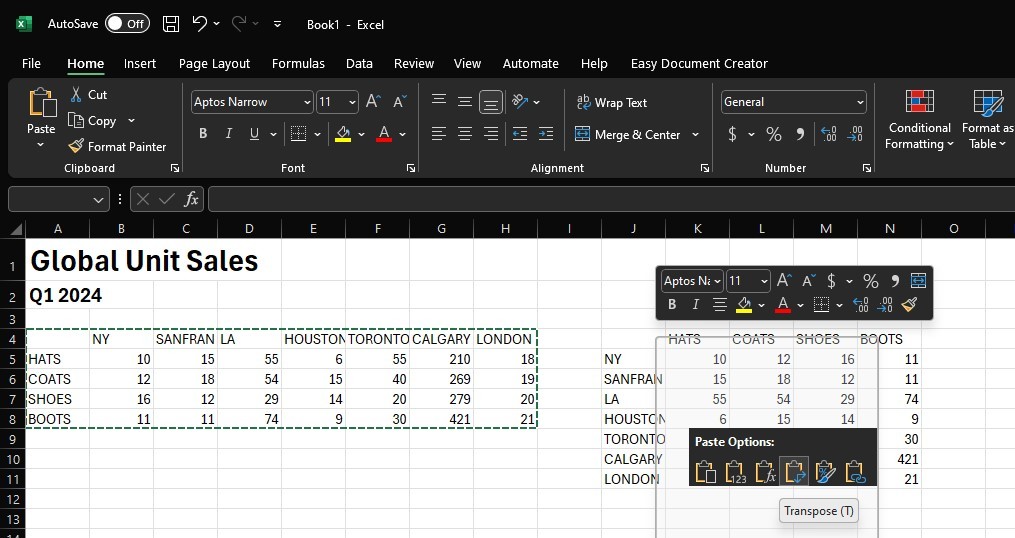Toggle Italic formatting in the ribbon
This screenshot has height=538, width=1015.
229,134
